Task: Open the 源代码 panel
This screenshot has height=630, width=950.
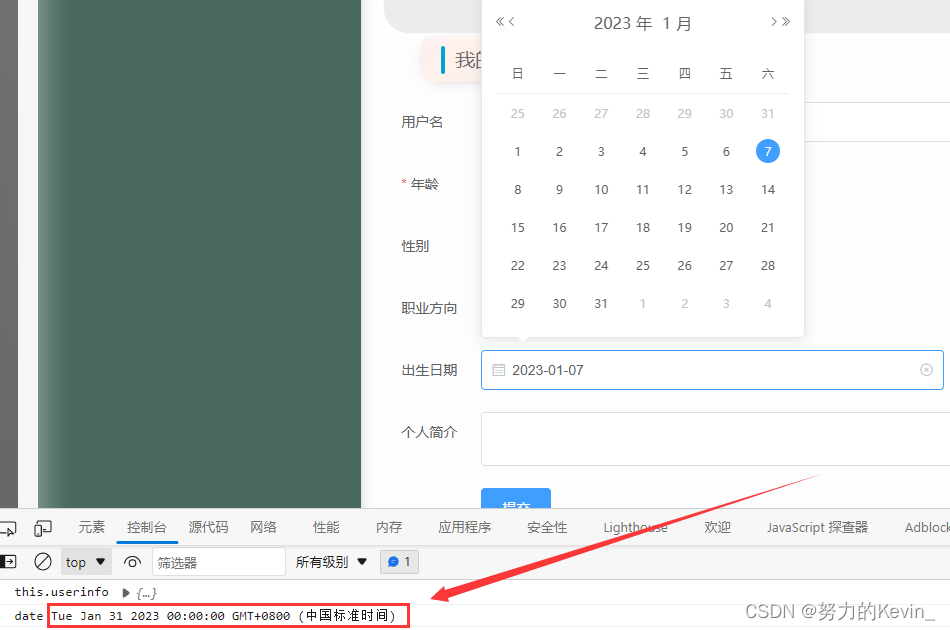Action: pyautogui.click(x=208, y=527)
